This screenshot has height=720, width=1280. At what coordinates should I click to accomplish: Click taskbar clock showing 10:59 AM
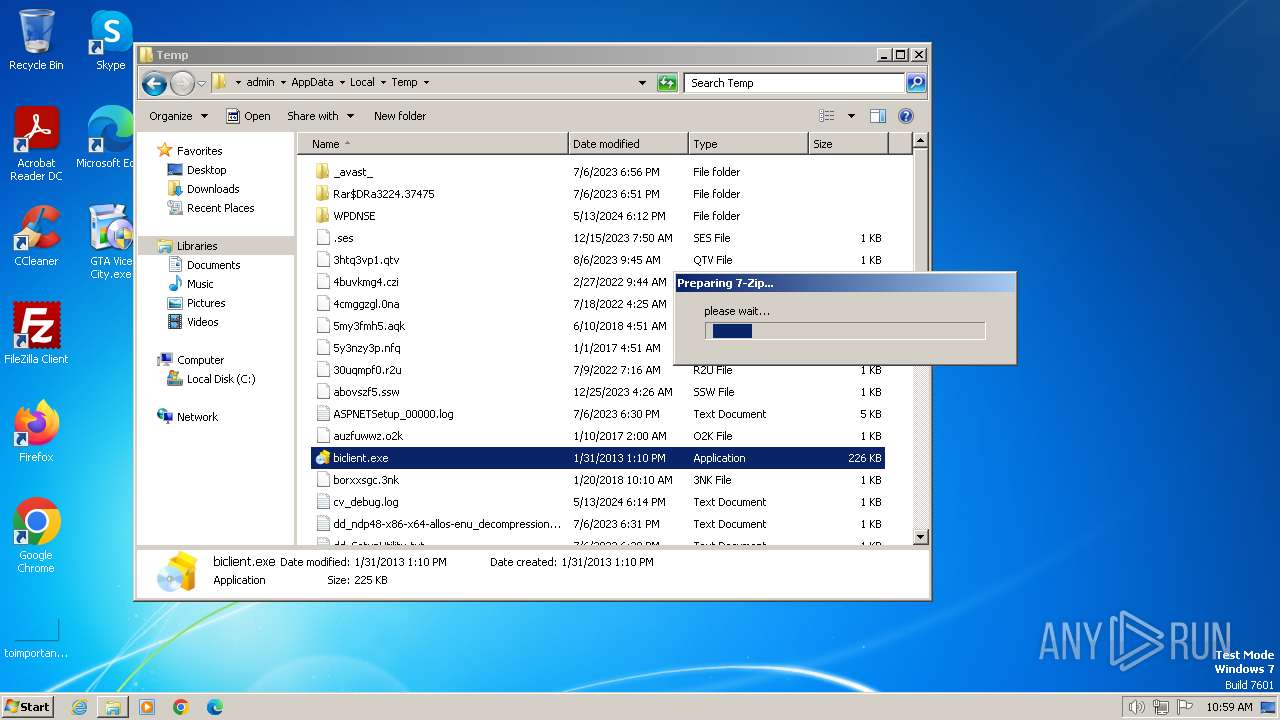pyautogui.click(x=1229, y=707)
